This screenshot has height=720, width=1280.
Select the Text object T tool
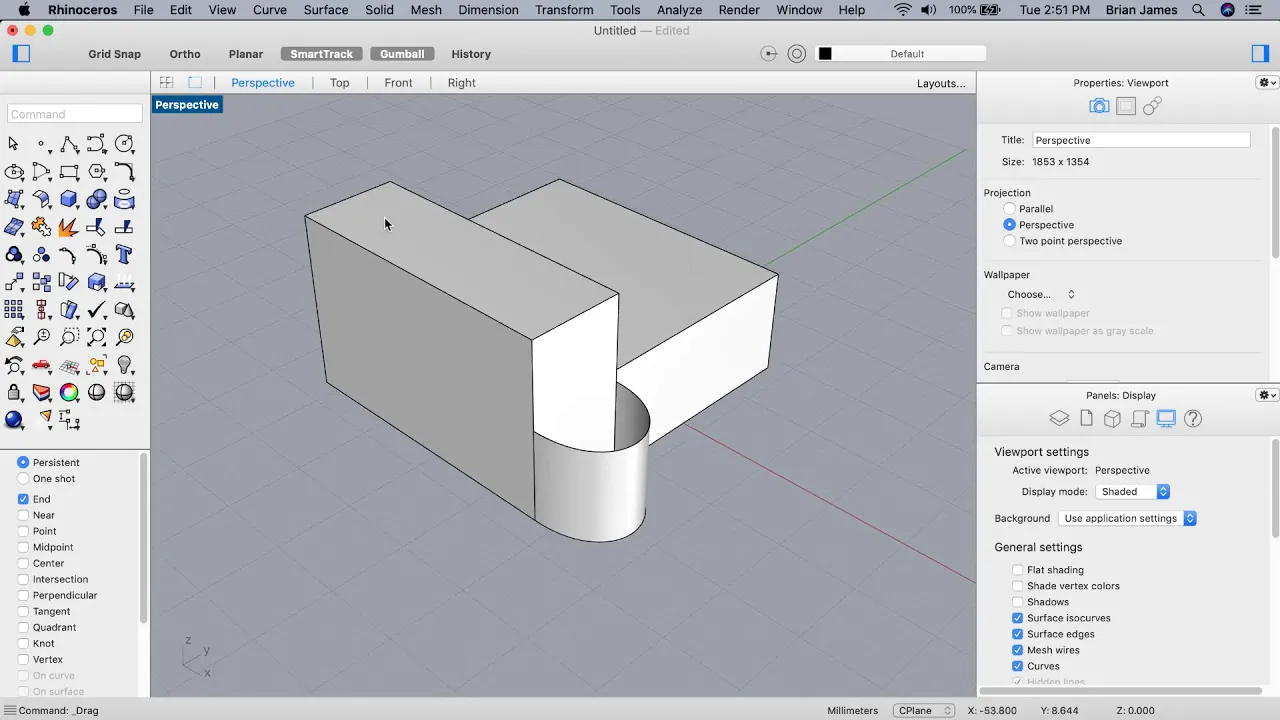(124, 254)
